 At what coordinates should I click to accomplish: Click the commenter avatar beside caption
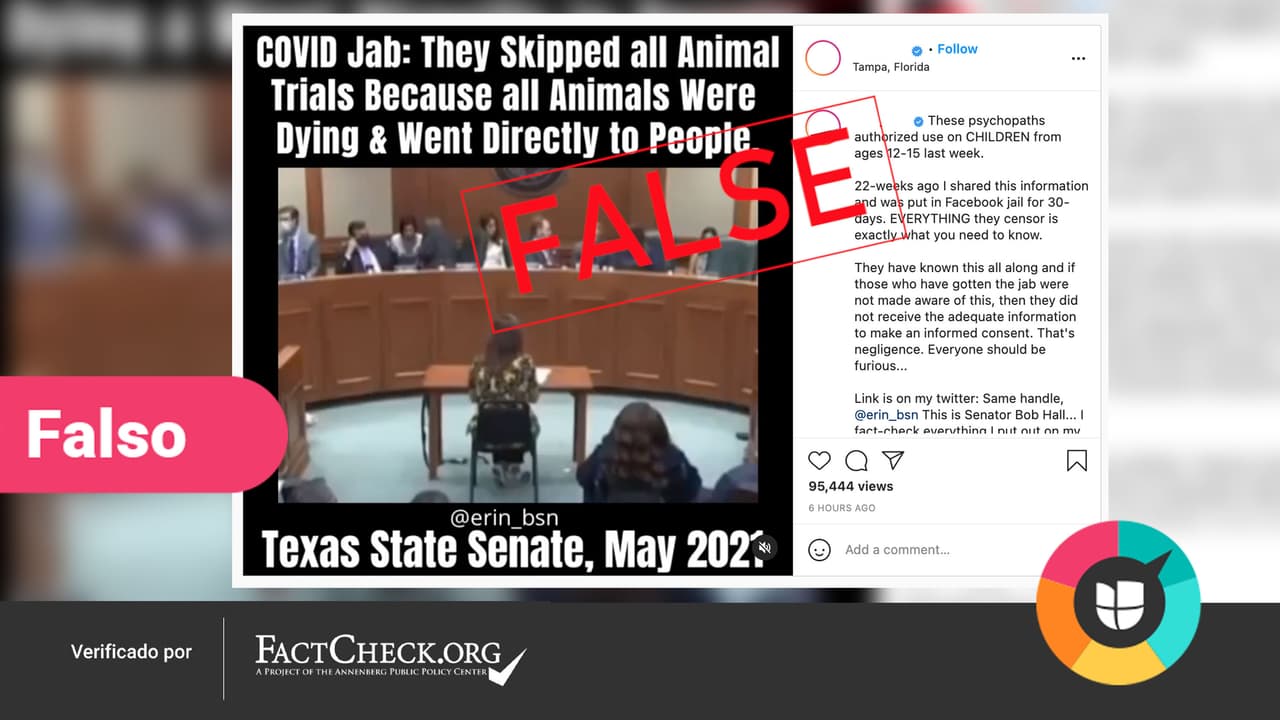click(823, 127)
